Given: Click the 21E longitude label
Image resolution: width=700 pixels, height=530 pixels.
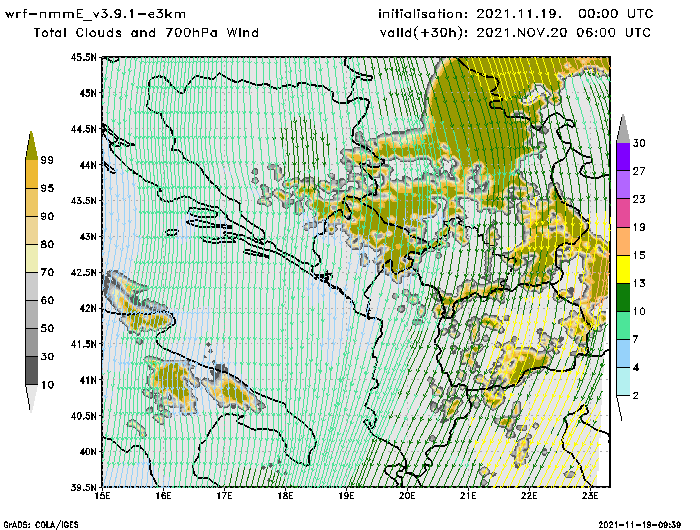Looking at the screenshot, I should (x=468, y=496).
